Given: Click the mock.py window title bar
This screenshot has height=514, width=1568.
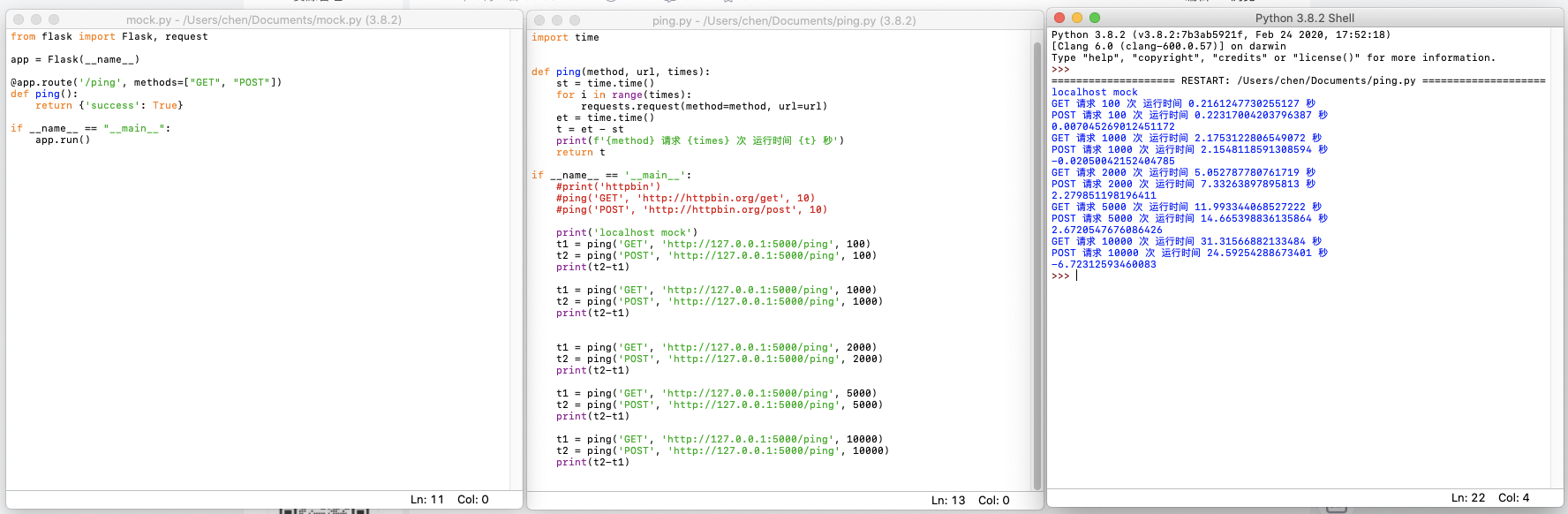Looking at the screenshot, I should coord(264,19).
